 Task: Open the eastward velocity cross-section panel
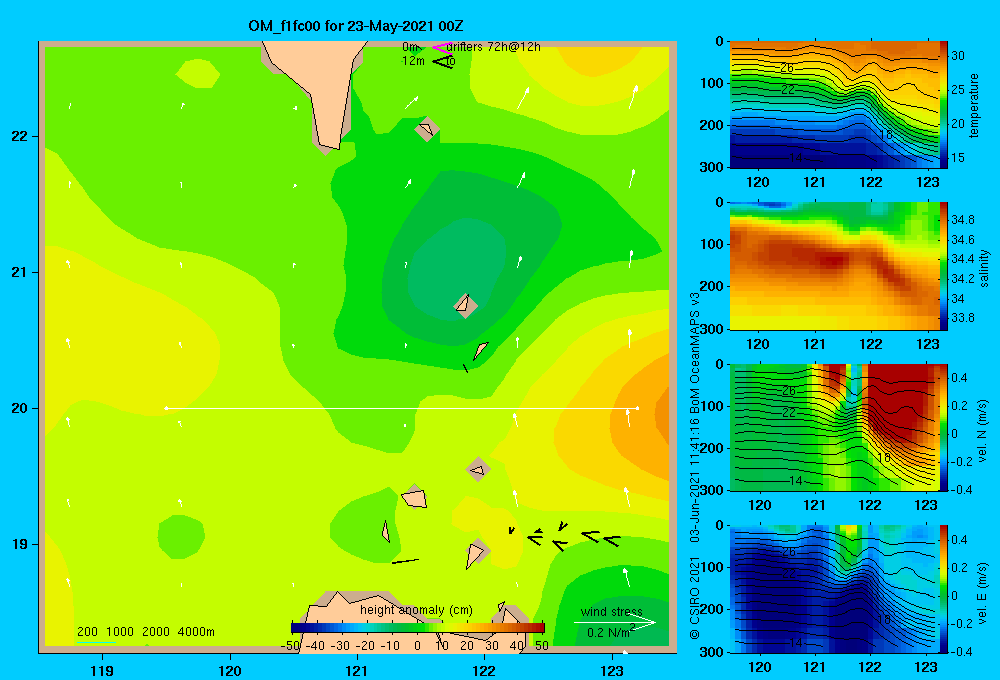(x=835, y=589)
